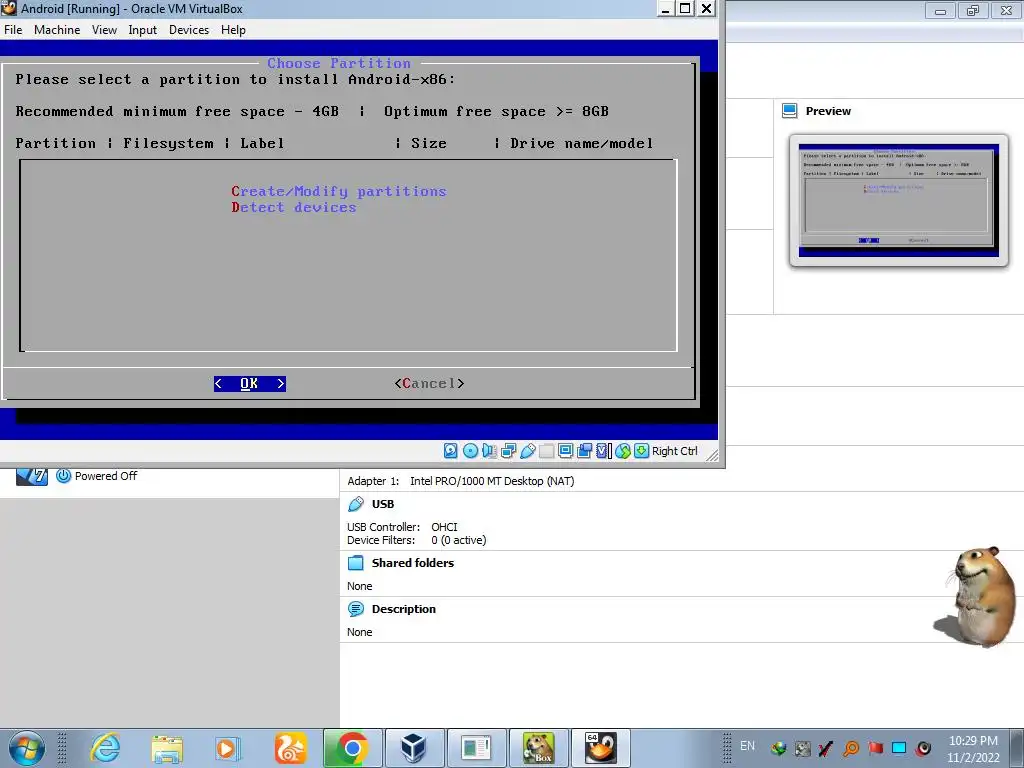Click Device Filters 0 (0 active) text

click(417, 540)
